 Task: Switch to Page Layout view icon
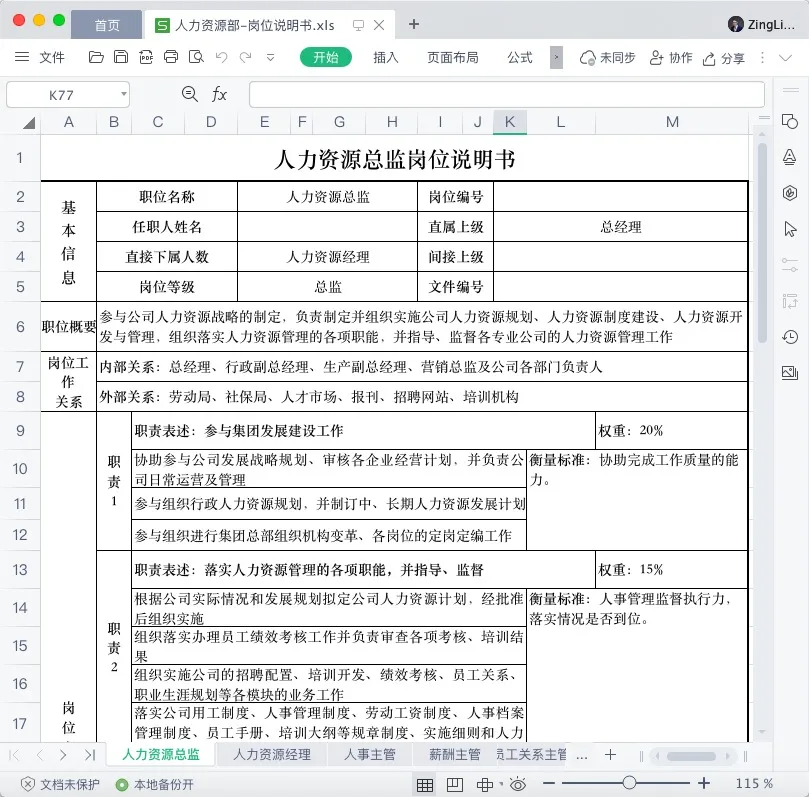455,785
